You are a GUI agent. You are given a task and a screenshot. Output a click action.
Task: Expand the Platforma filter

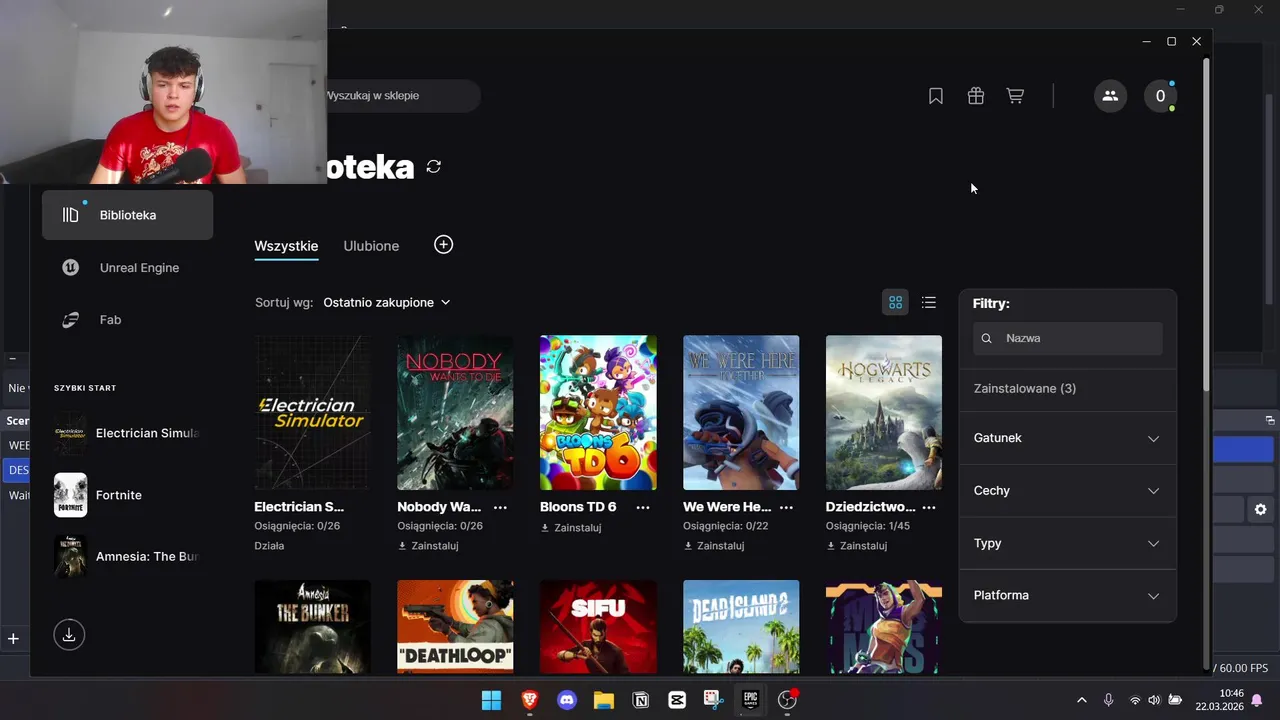click(1067, 595)
